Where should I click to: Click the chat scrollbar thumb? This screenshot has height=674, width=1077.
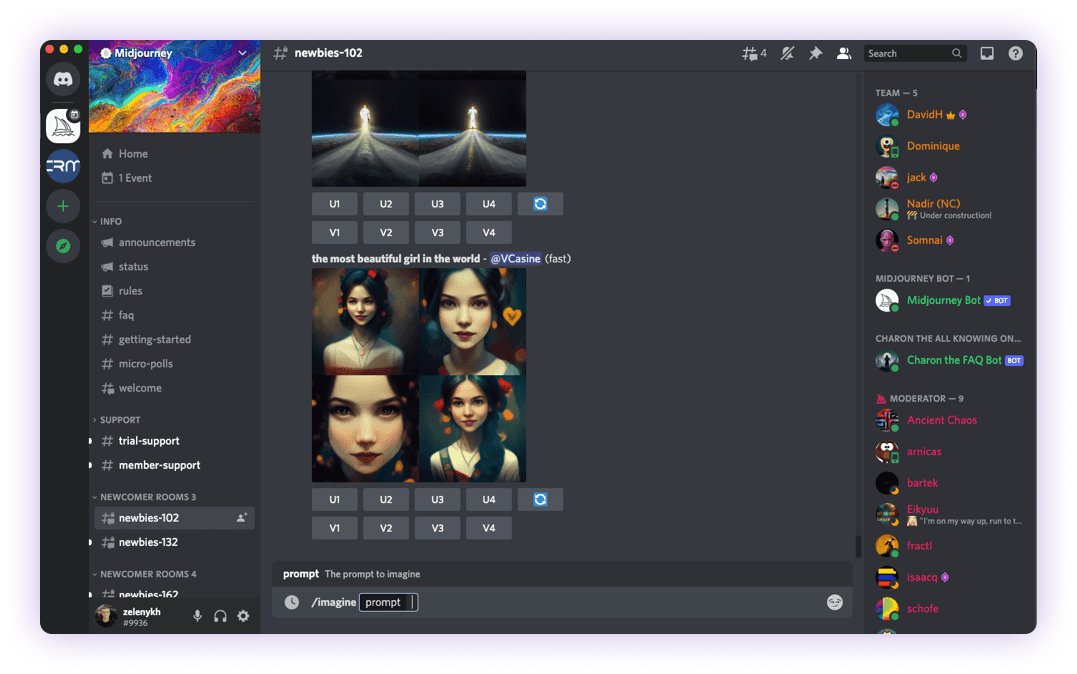857,546
